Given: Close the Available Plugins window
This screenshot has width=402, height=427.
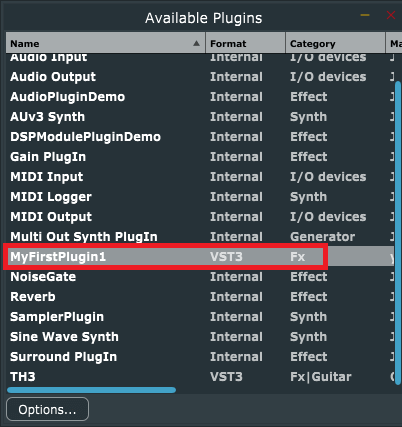Looking at the screenshot, I should tap(391, 15).
